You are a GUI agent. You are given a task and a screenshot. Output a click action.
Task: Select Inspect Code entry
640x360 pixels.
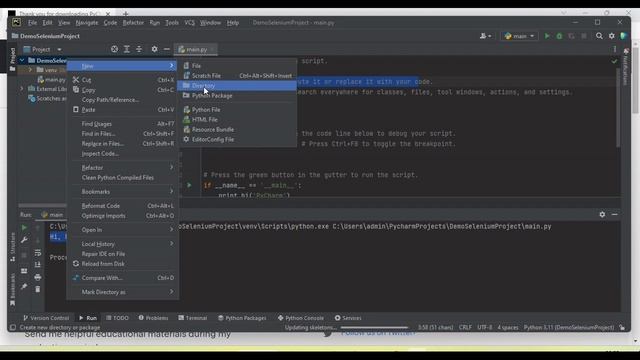123,153
